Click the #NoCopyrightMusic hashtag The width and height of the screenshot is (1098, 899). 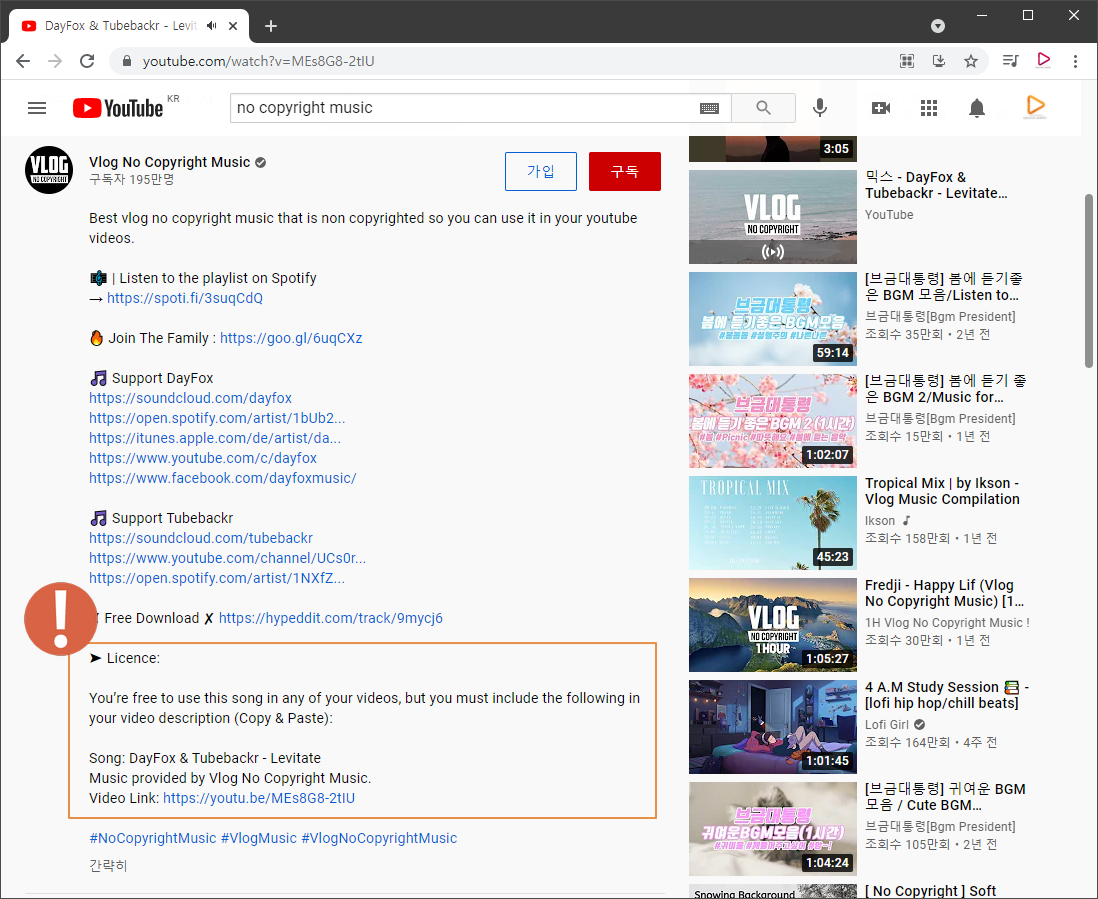point(153,838)
